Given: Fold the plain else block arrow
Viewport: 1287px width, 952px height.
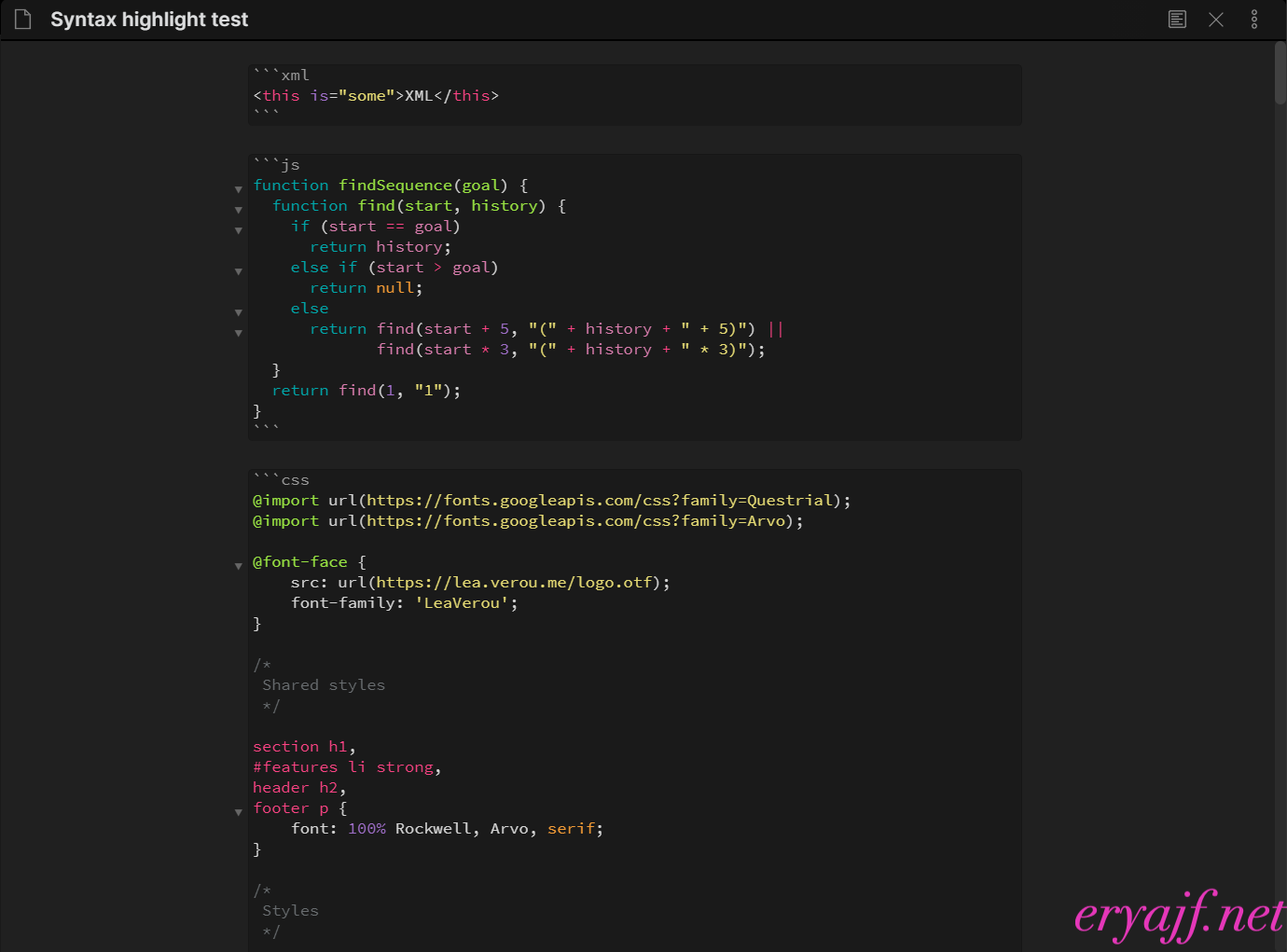Looking at the screenshot, I should pyautogui.click(x=239, y=312).
